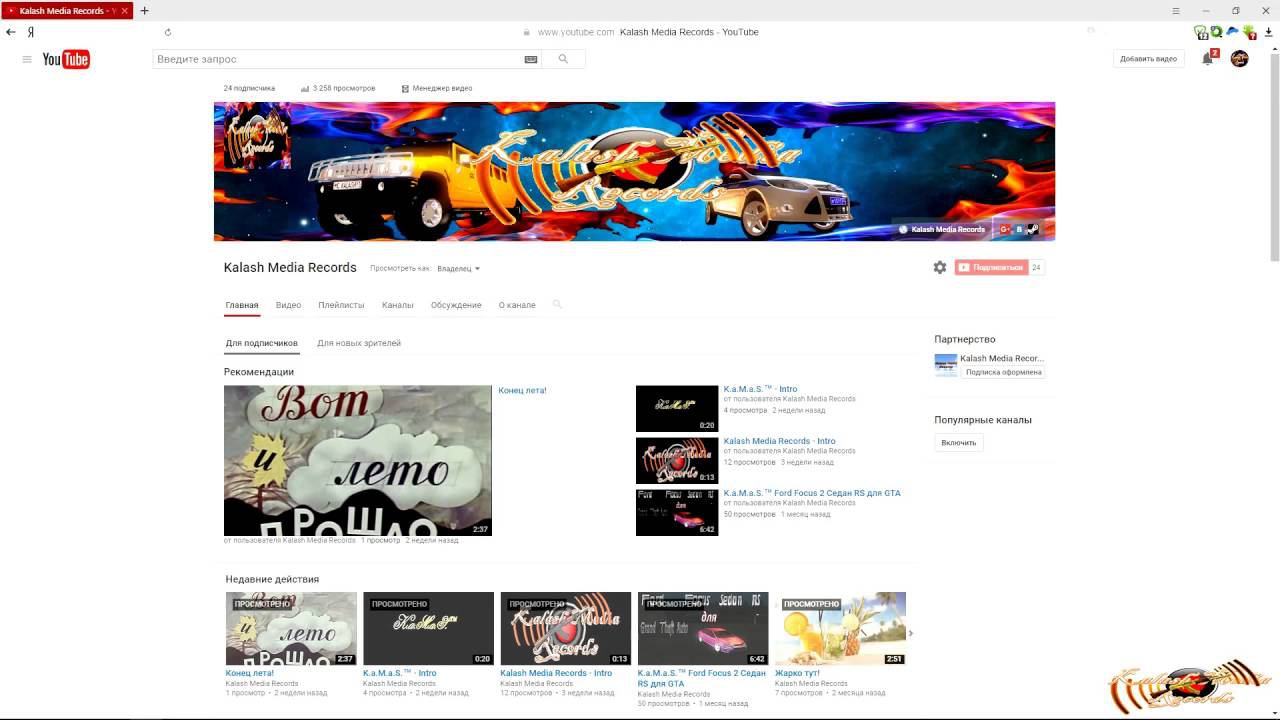Select the 'Главная' tab
1280x720 pixels.
tap(242, 305)
